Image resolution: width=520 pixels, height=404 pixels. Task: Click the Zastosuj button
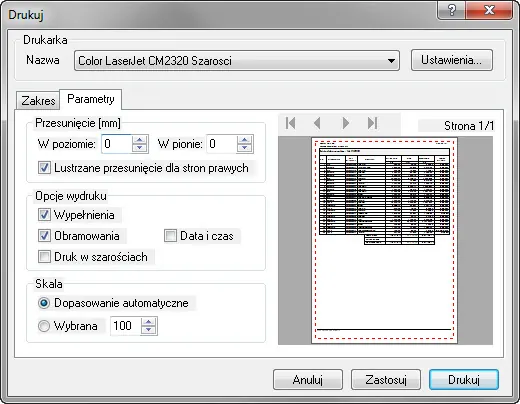(386, 379)
